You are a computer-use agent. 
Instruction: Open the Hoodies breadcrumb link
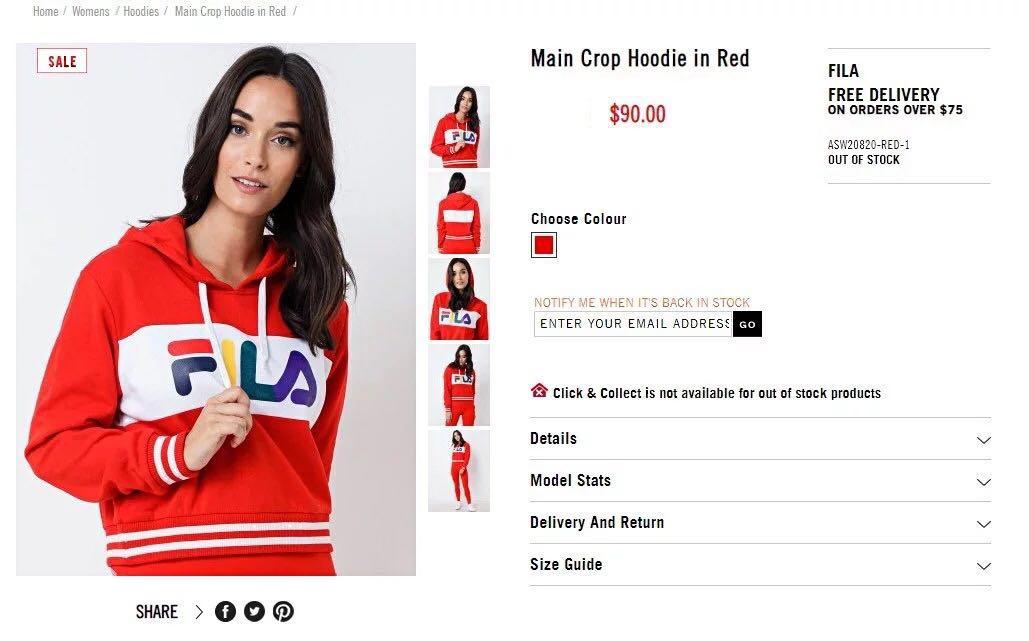click(x=141, y=11)
